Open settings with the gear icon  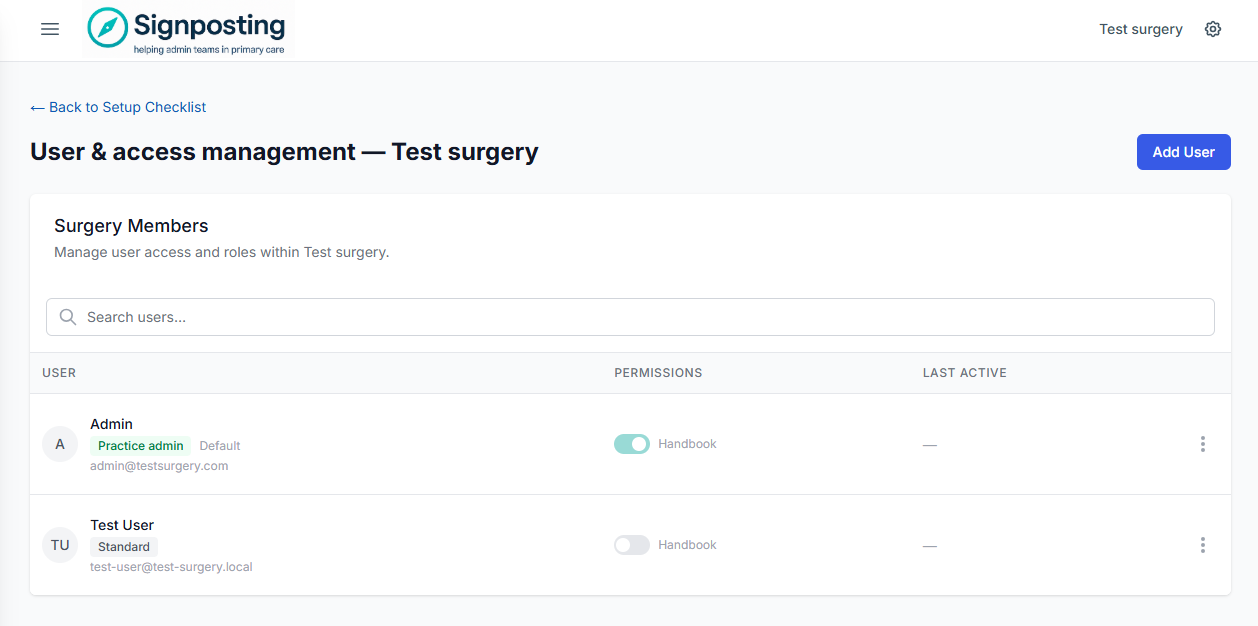[1212, 29]
